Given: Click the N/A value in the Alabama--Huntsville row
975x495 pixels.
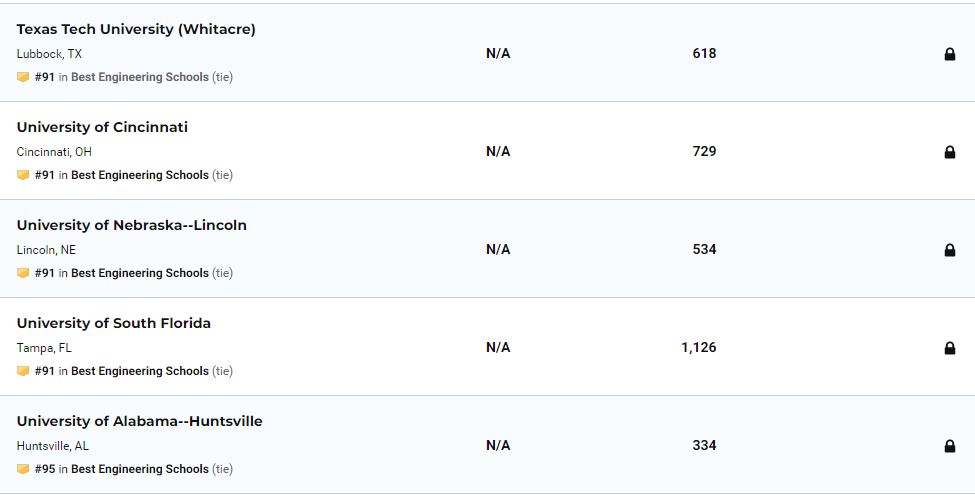Looking at the screenshot, I should coord(498,446).
